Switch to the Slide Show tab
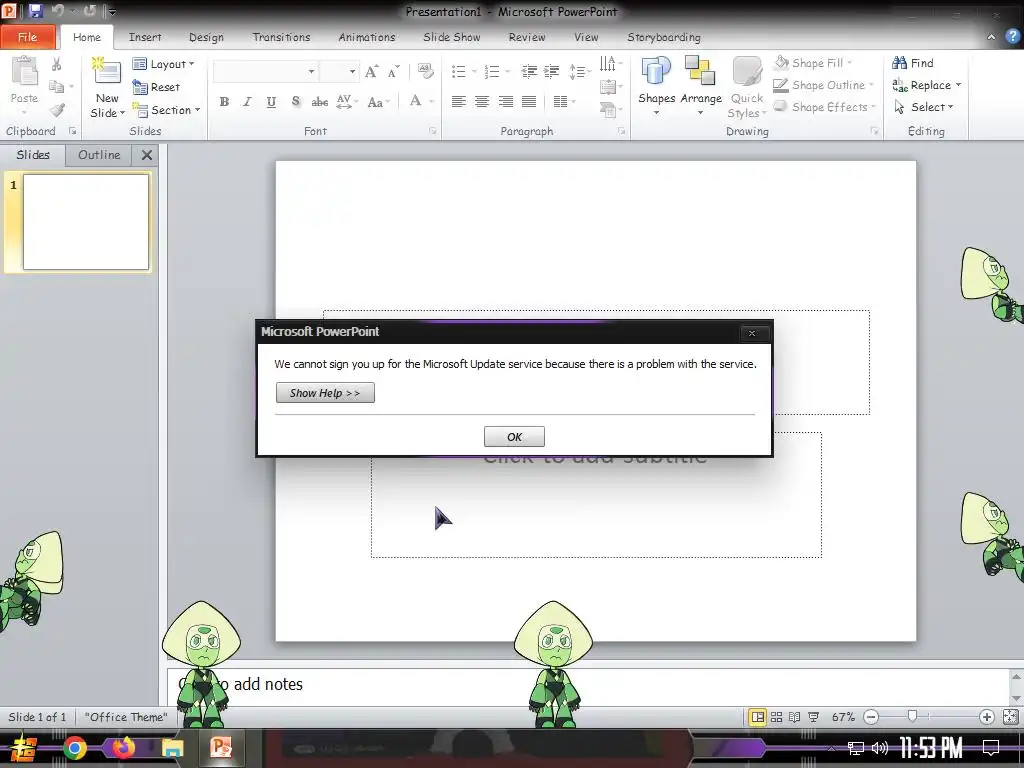Screen dimensions: 1024x768 tap(451, 37)
